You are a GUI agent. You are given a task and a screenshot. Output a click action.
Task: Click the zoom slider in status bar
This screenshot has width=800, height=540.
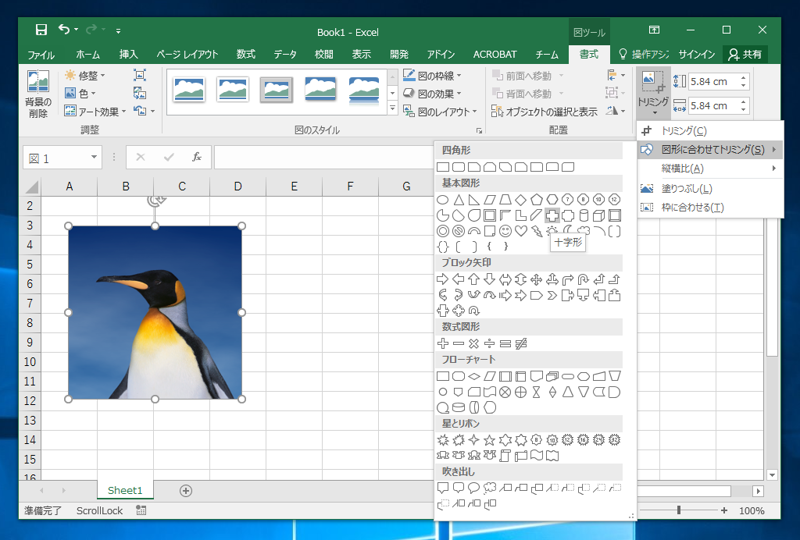coord(679,510)
